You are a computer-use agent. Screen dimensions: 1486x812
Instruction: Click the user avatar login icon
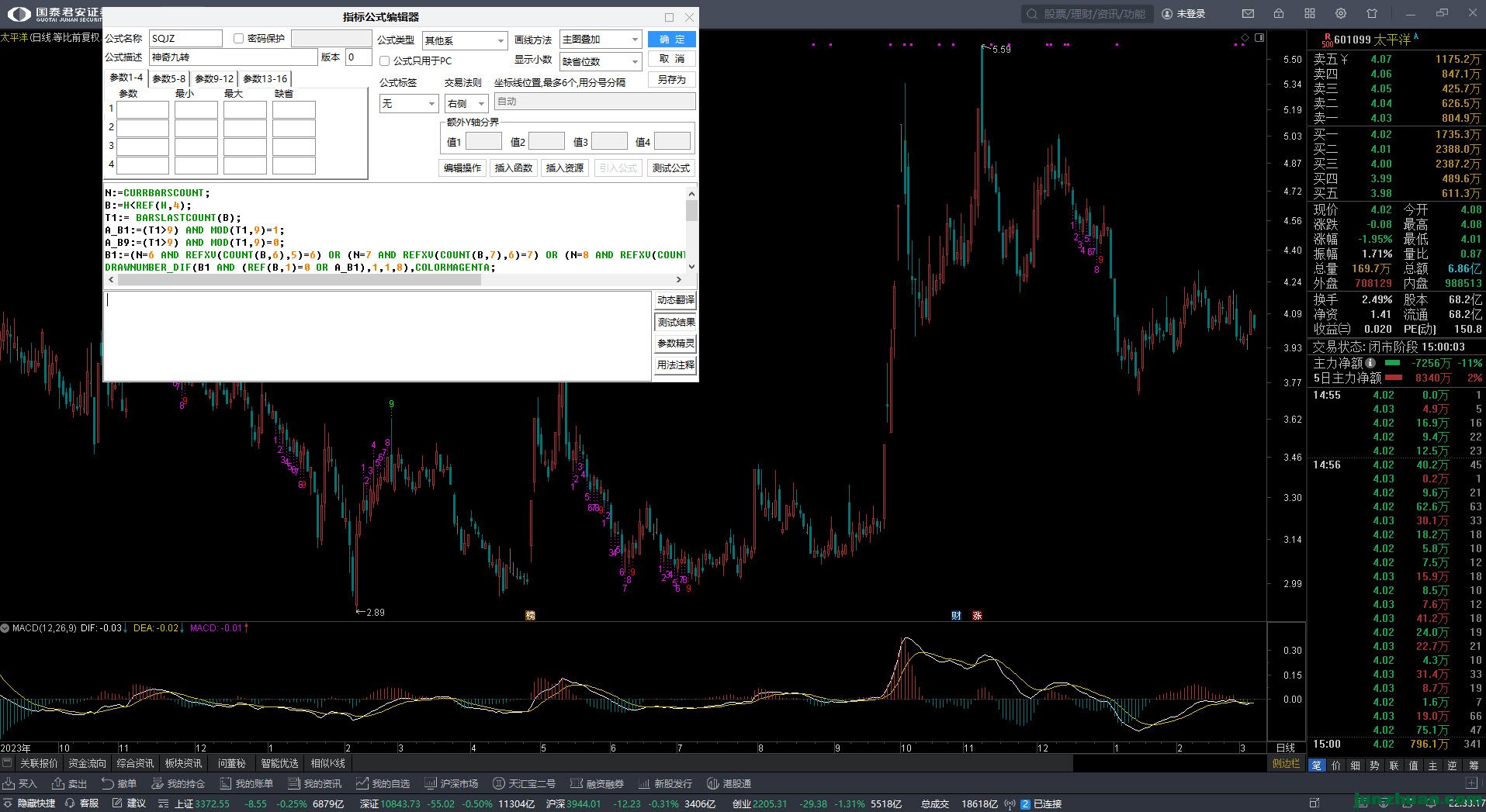tap(1167, 14)
